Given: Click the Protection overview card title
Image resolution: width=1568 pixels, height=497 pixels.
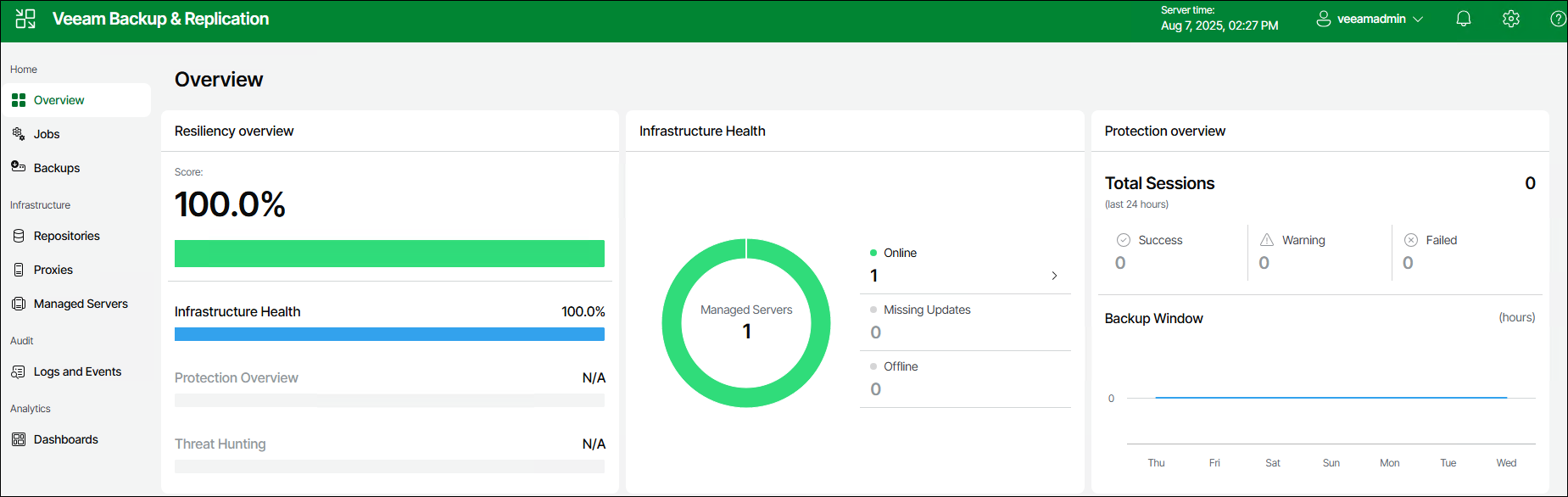Looking at the screenshot, I should click(x=1164, y=131).
